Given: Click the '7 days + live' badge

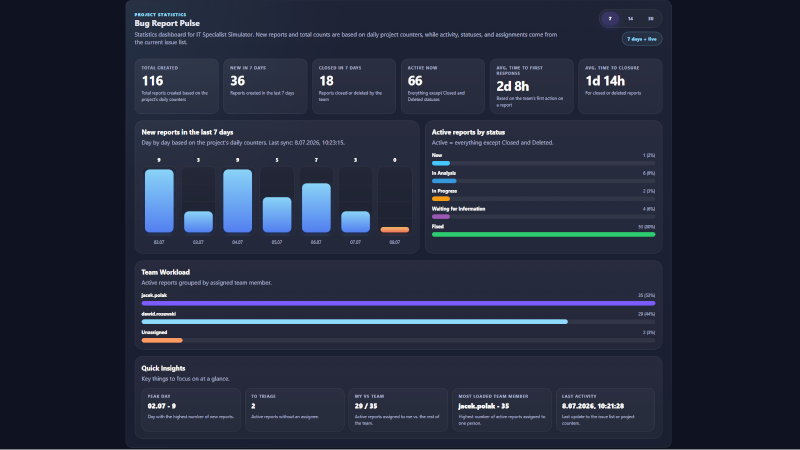Looking at the screenshot, I should (x=642, y=39).
